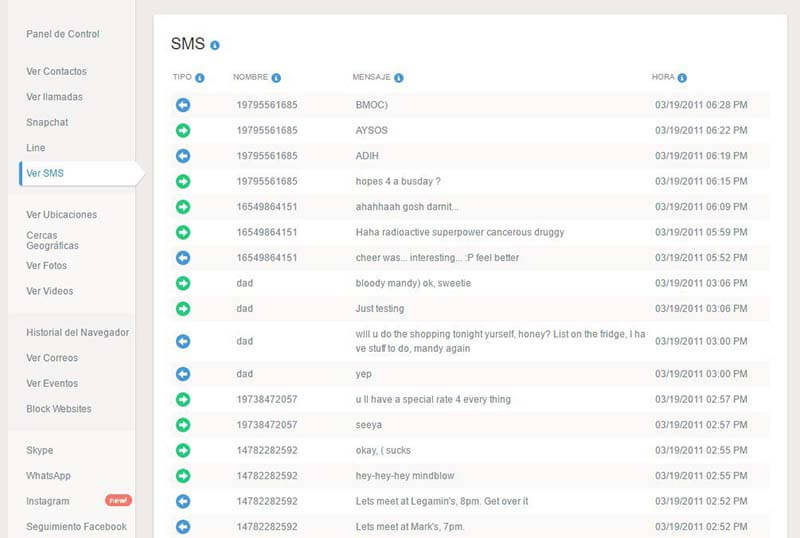
Task: Click the info icon beside NOMBRE column
Action: click(276, 78)
